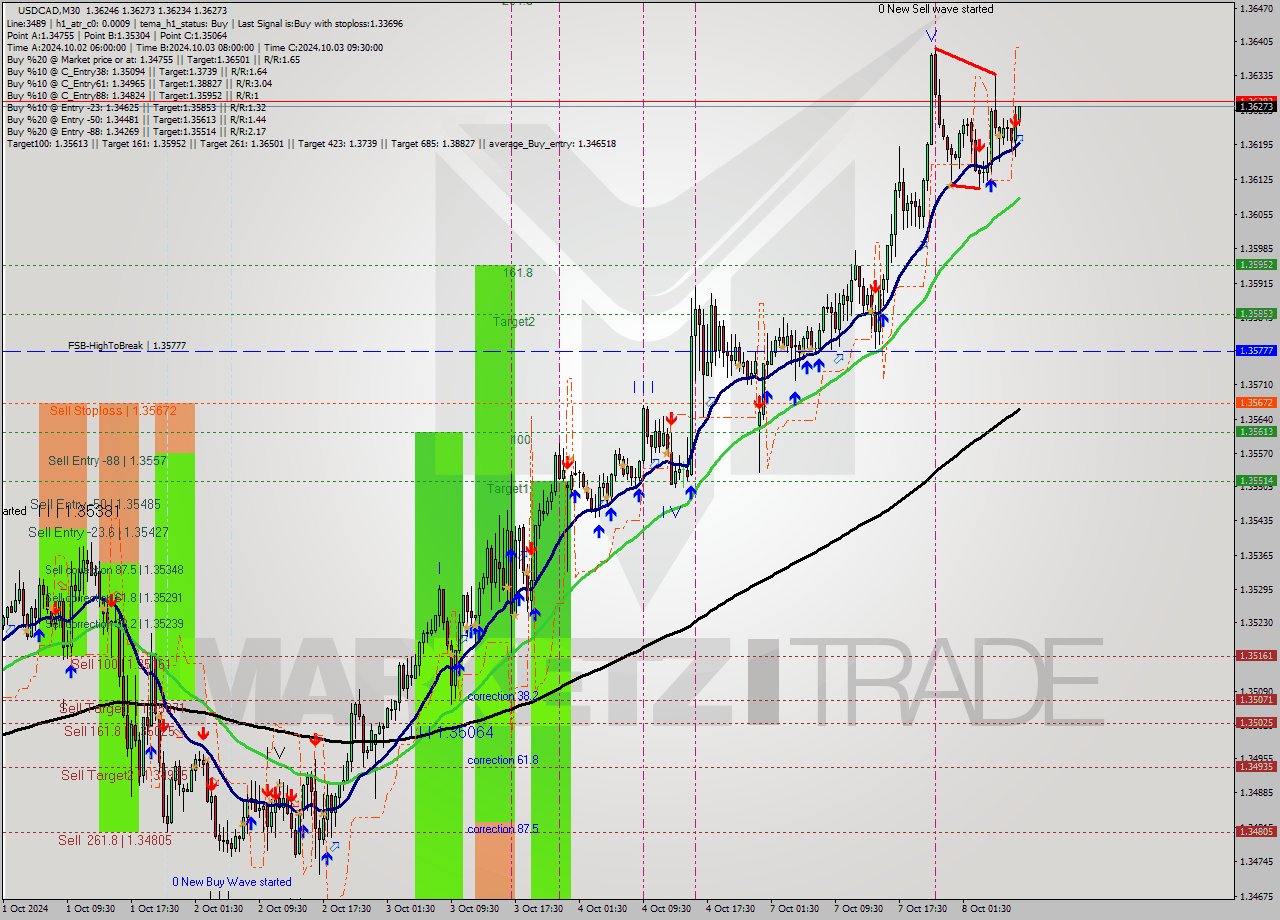Click the '3 Oct 17:30' time axis label
1280x920 pixels.
click(538, 909)
